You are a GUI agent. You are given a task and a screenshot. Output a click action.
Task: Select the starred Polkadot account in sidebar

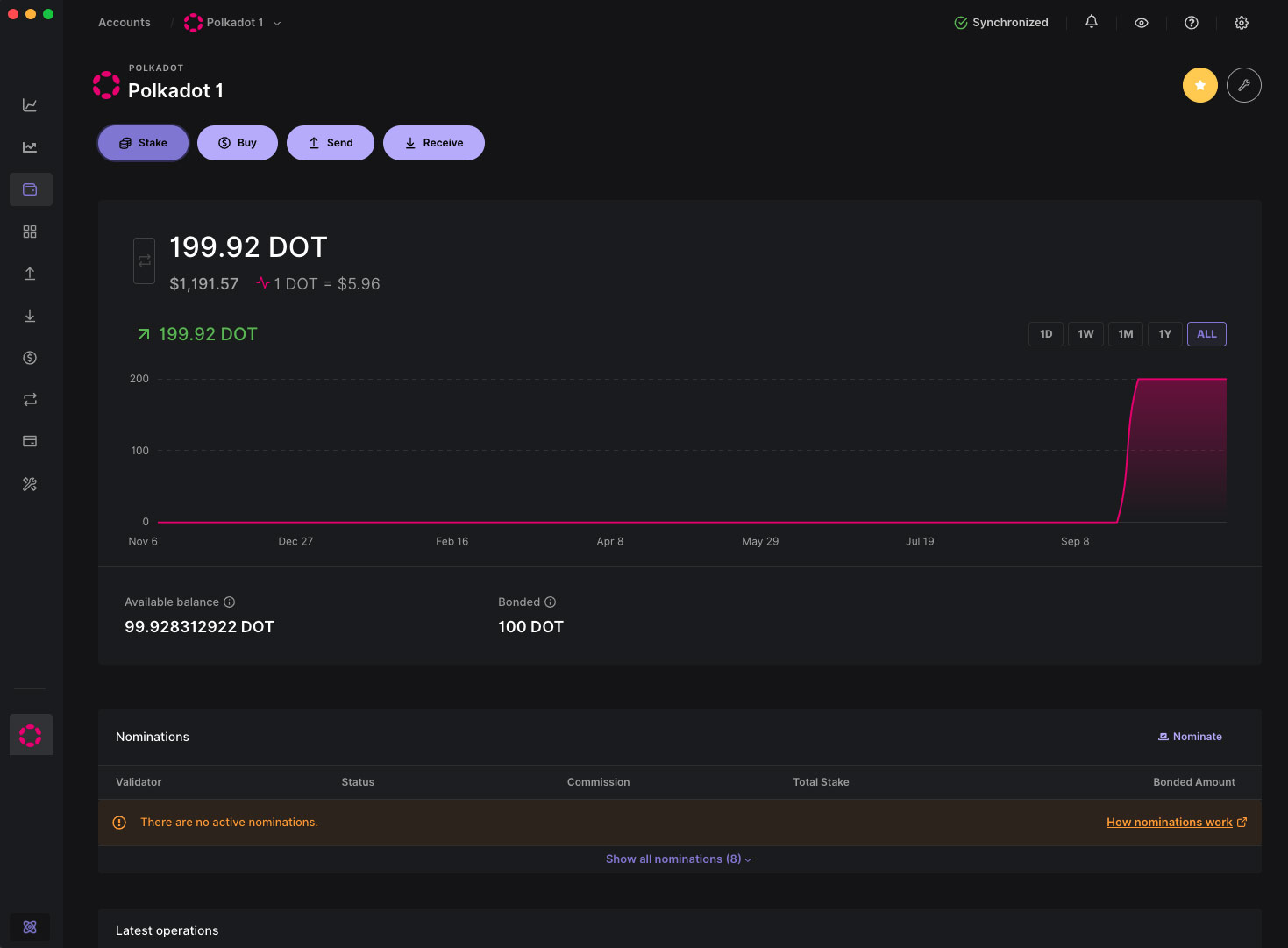coord(31,735)
